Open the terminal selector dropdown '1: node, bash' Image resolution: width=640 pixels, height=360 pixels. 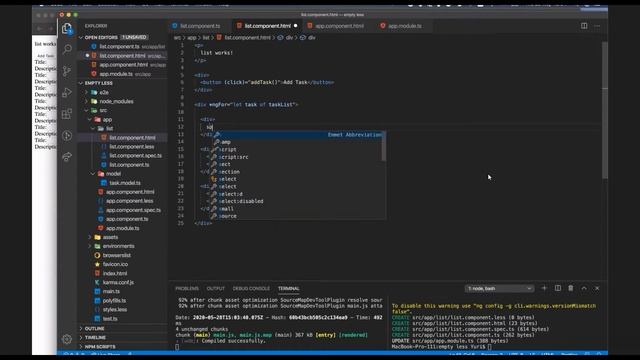pyautogui.click(x=499, y=289)
